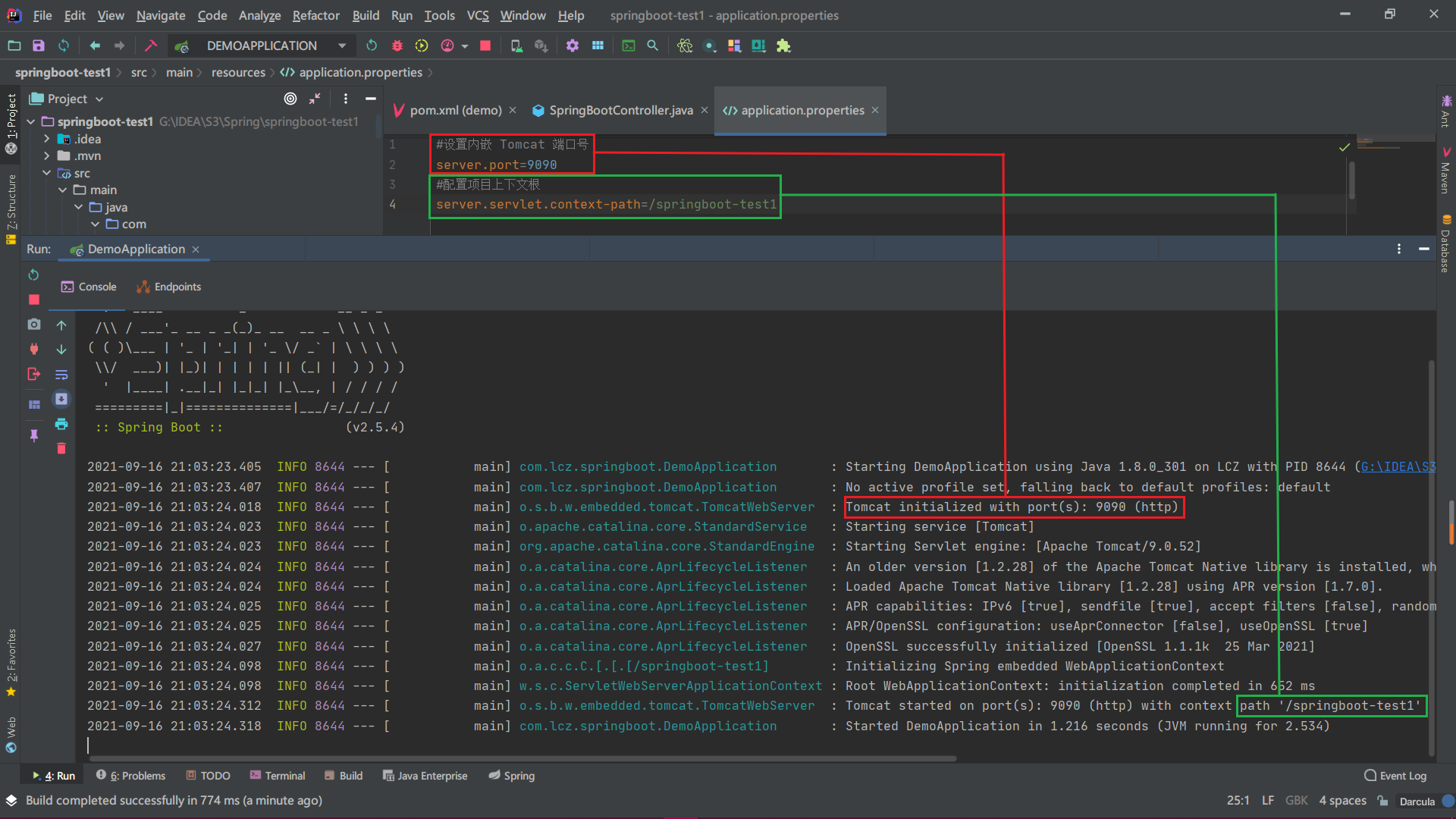Image resolution: width=1456 pixels, height=819 pixels.
Task: Collapse the springboot-test1 root node
Action: coord(31,121)
